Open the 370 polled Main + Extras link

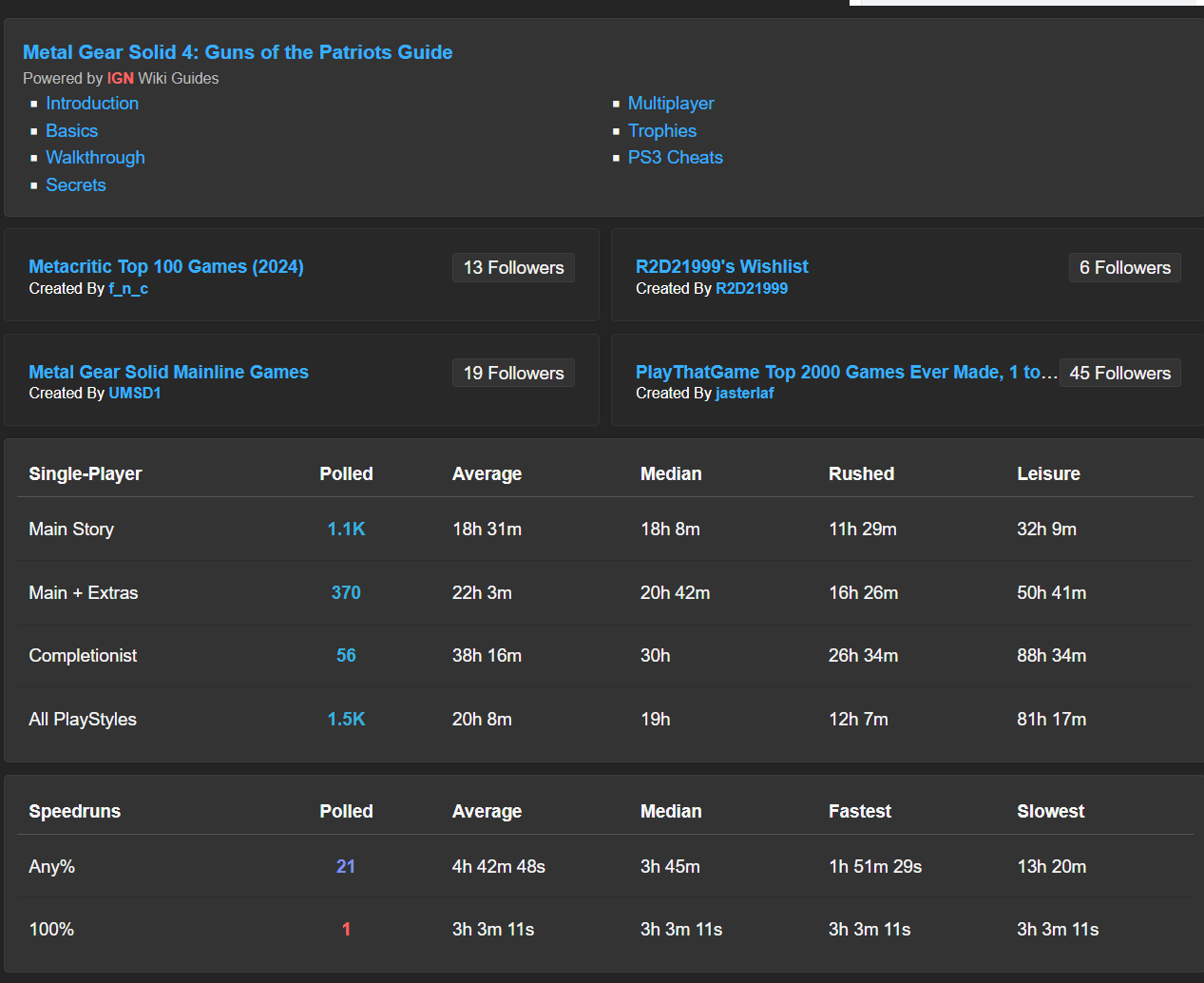[346, 593]
